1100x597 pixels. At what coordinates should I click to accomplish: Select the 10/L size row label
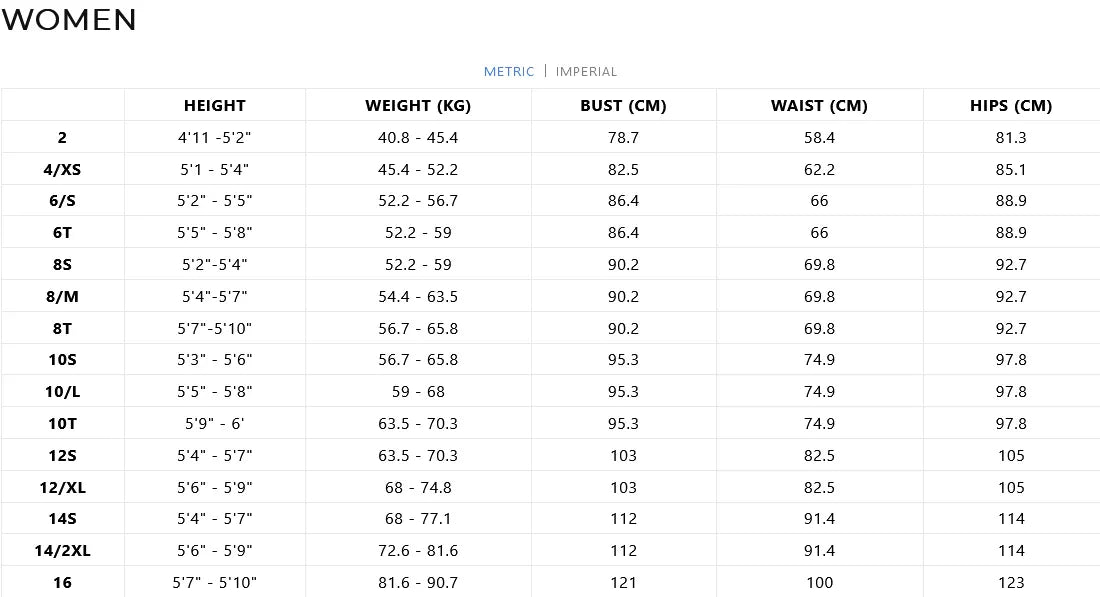[x=62, y=392]
